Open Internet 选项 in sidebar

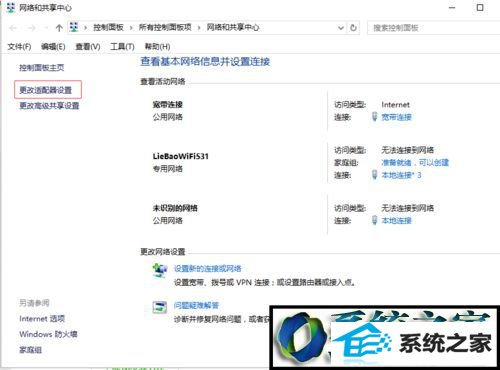(42, 319)
